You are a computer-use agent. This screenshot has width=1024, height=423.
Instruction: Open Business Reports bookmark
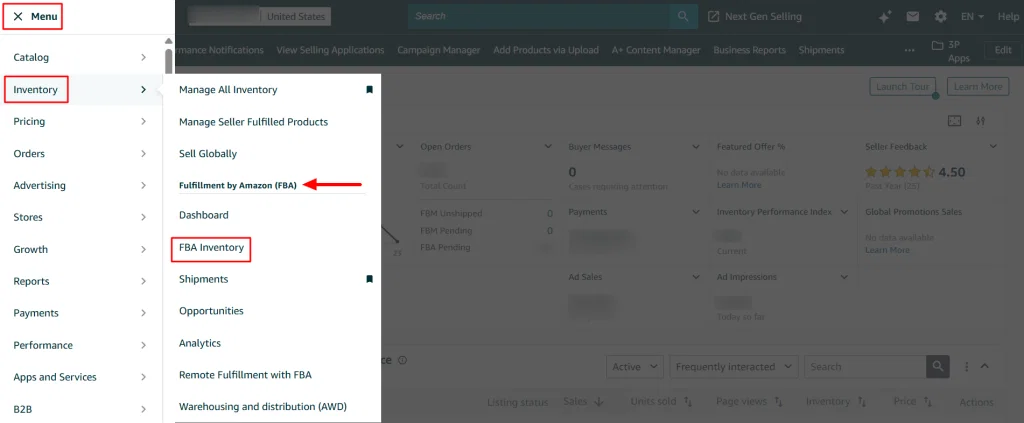tap(749, 50)
